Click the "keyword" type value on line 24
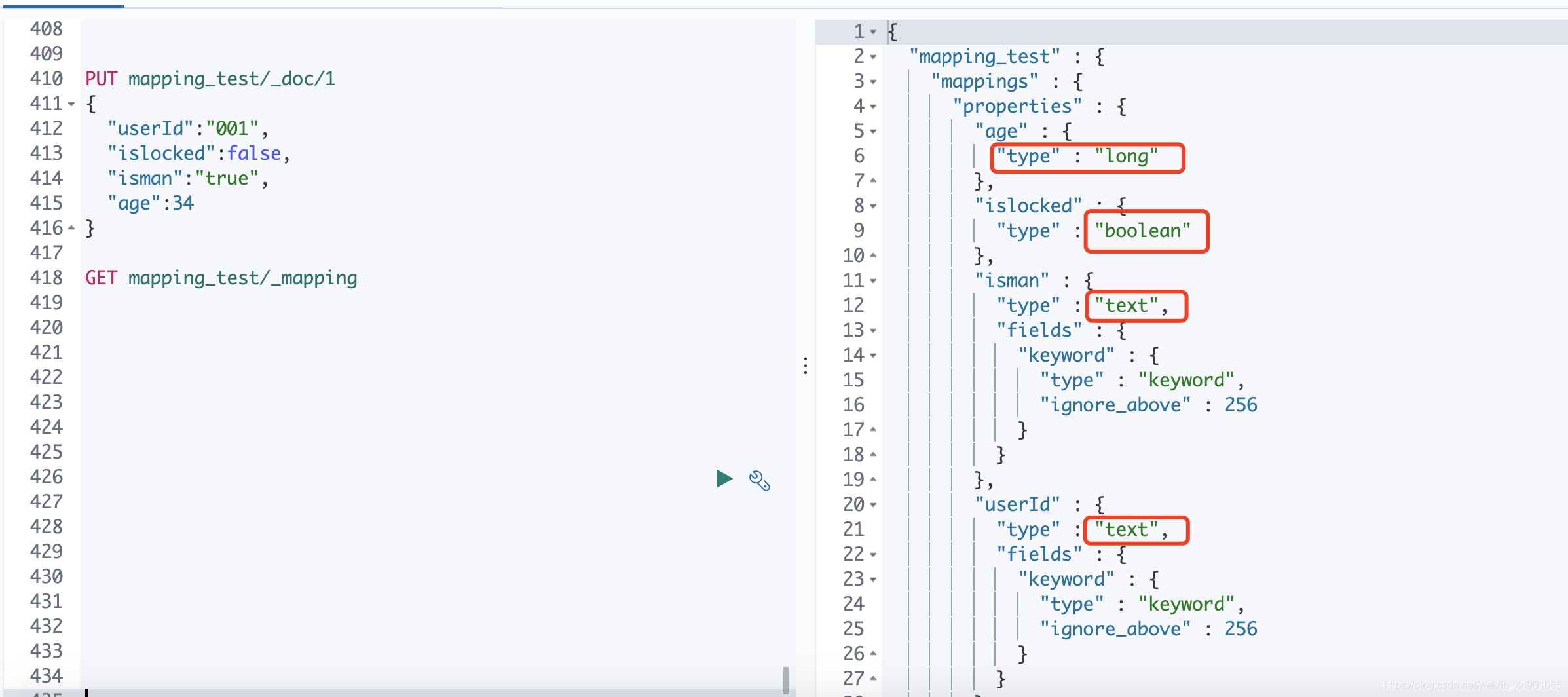Screen dimensions: 1568x697 pos(1186,604)
